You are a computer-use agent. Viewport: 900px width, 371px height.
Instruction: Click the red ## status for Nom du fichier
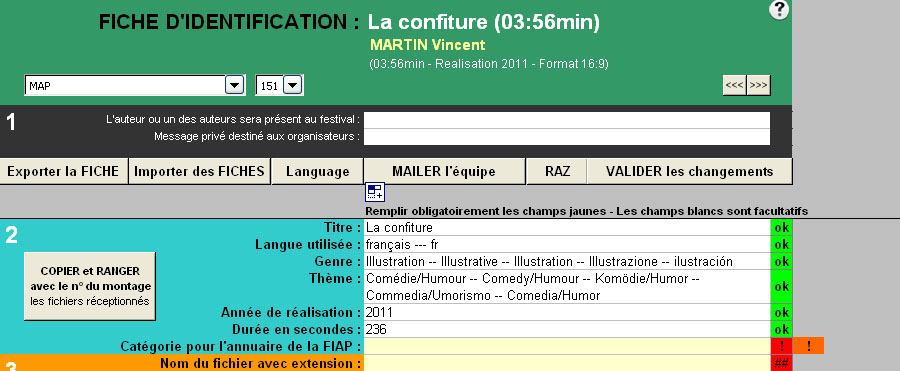(x=781, y=364)
